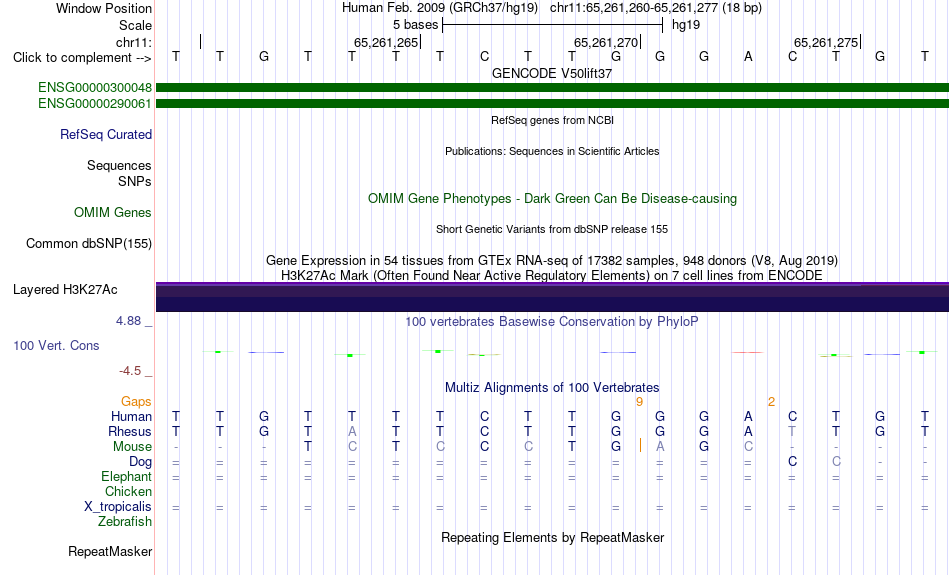The height and width of the screenshot is (575, 950).
Task: Click the chr11:65,261,260-65,261,277 (18 bp) position text
Action: [x=656, y=8]
